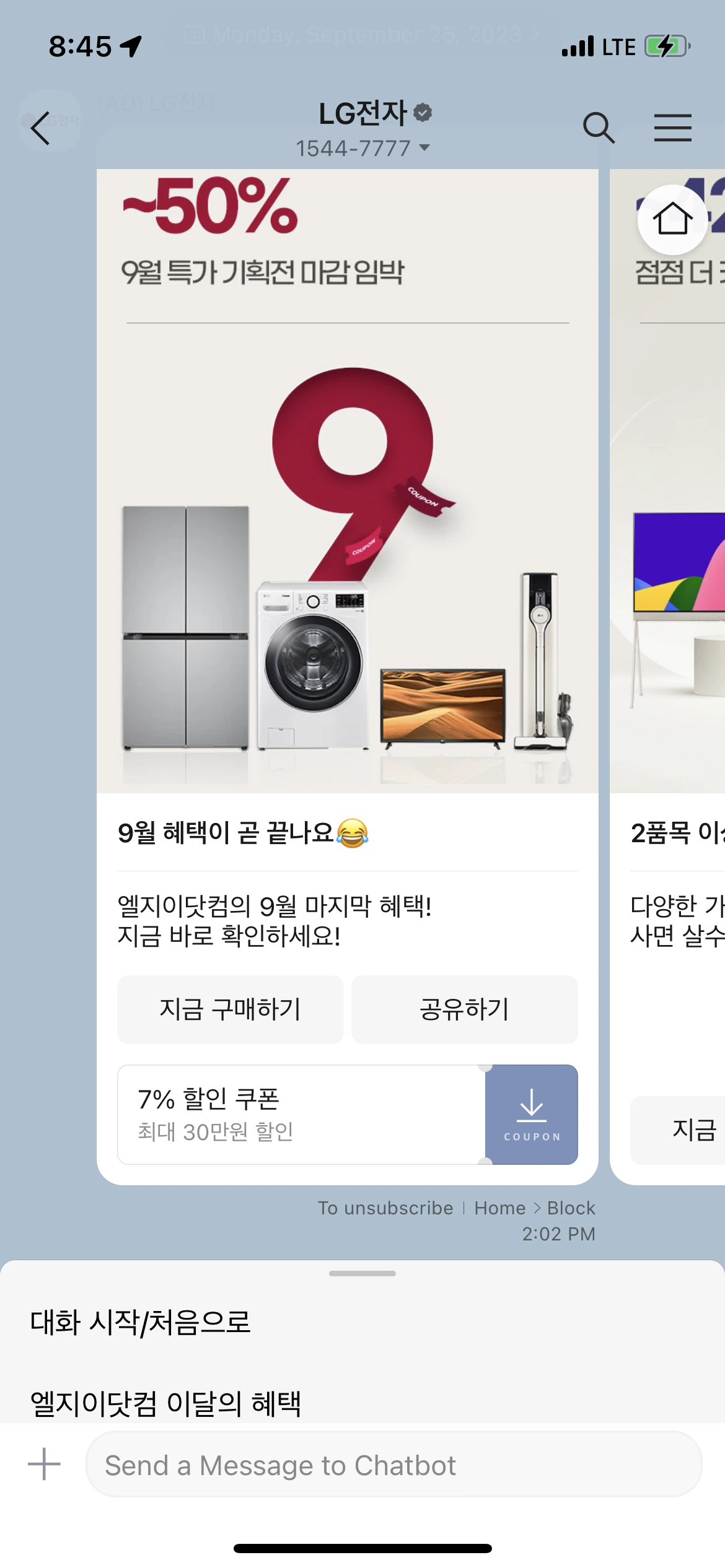Open the partially visible next promo card
Screen dimensions: 725x1568
[x=667, y=676]
